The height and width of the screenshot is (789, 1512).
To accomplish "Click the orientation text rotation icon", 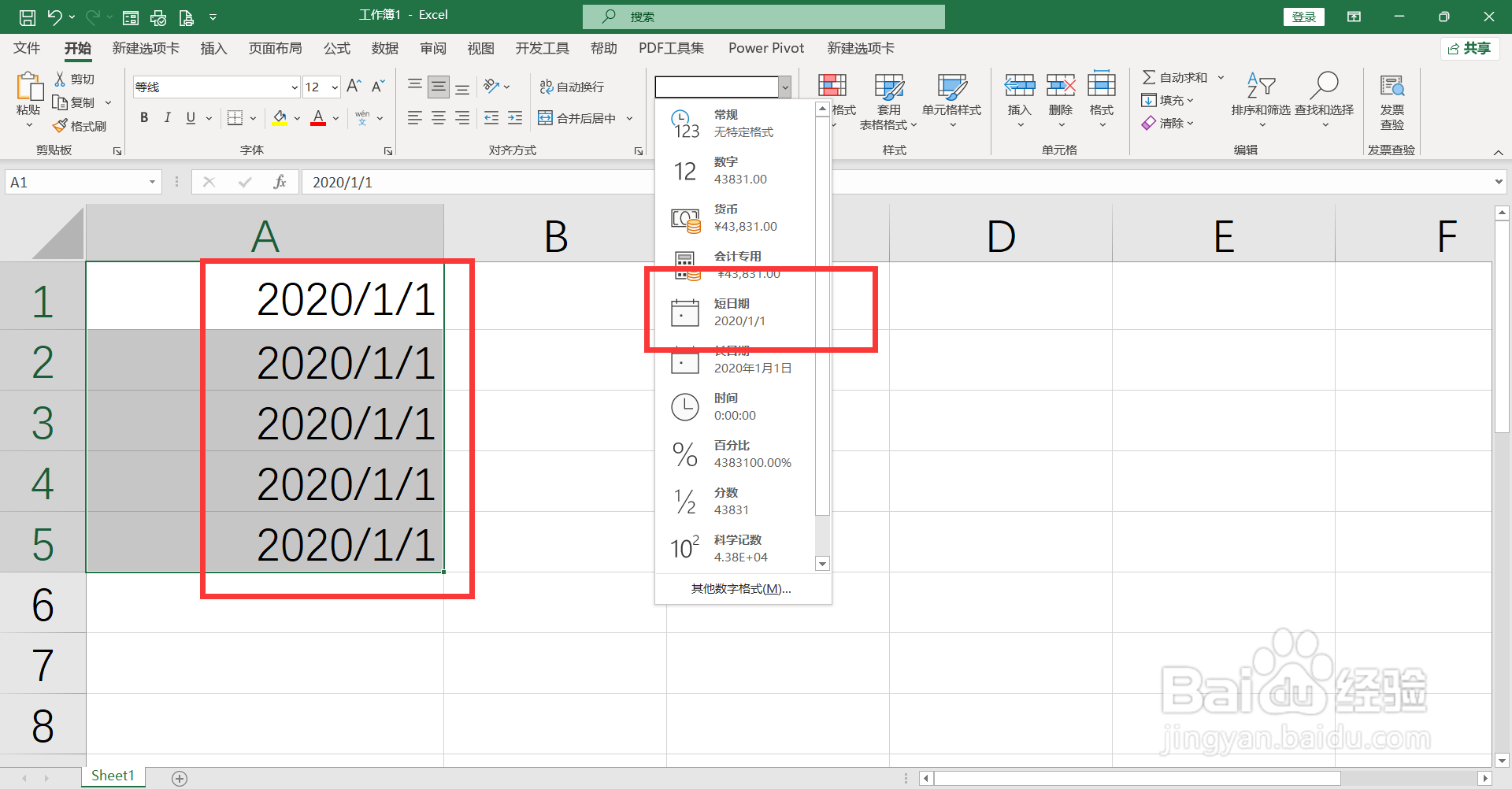I will click(x=492, y=86).
